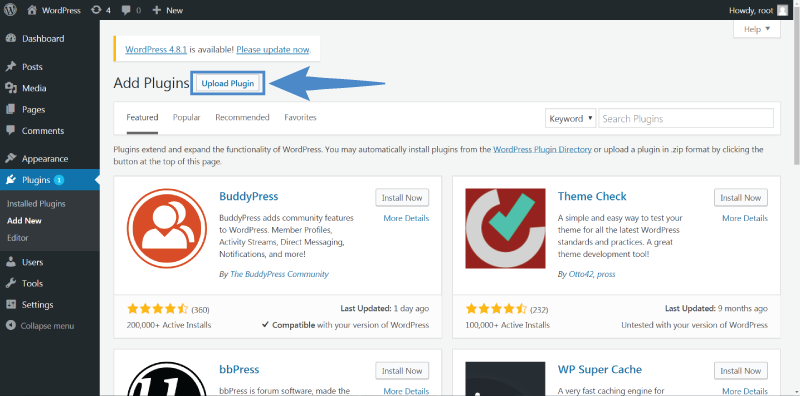The image size is (800, 396).
Task: Click the Collapse menu arrow icon
Action: coord(11,326)
